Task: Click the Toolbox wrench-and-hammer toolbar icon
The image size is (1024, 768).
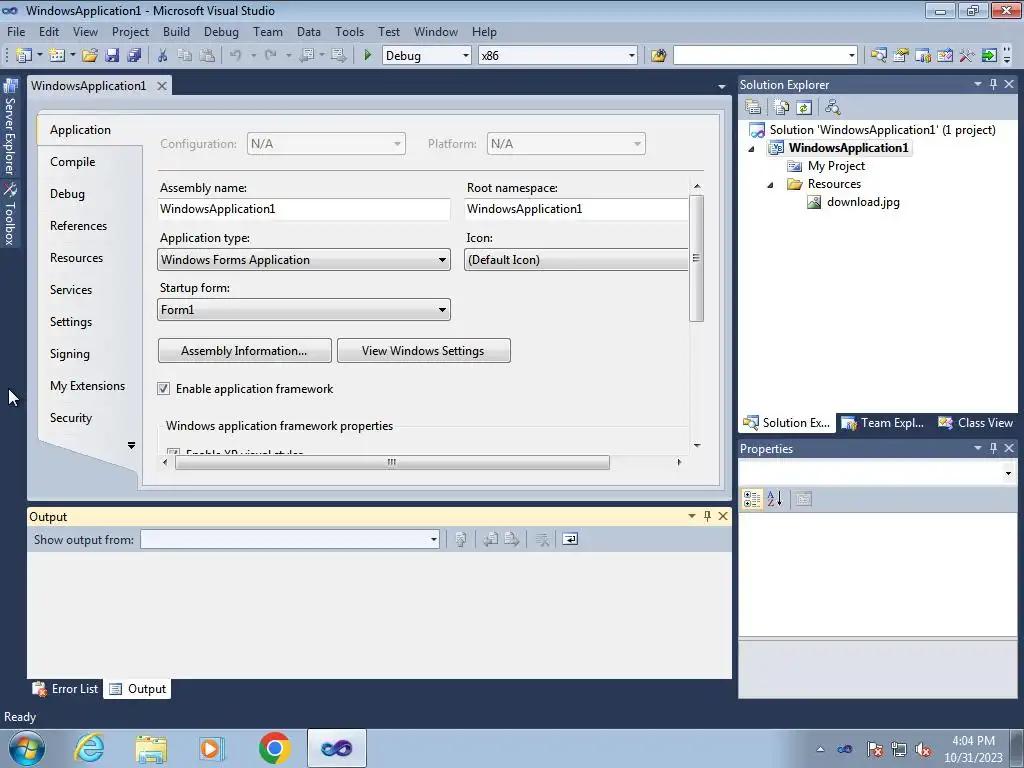Action: tap(967, 56)
